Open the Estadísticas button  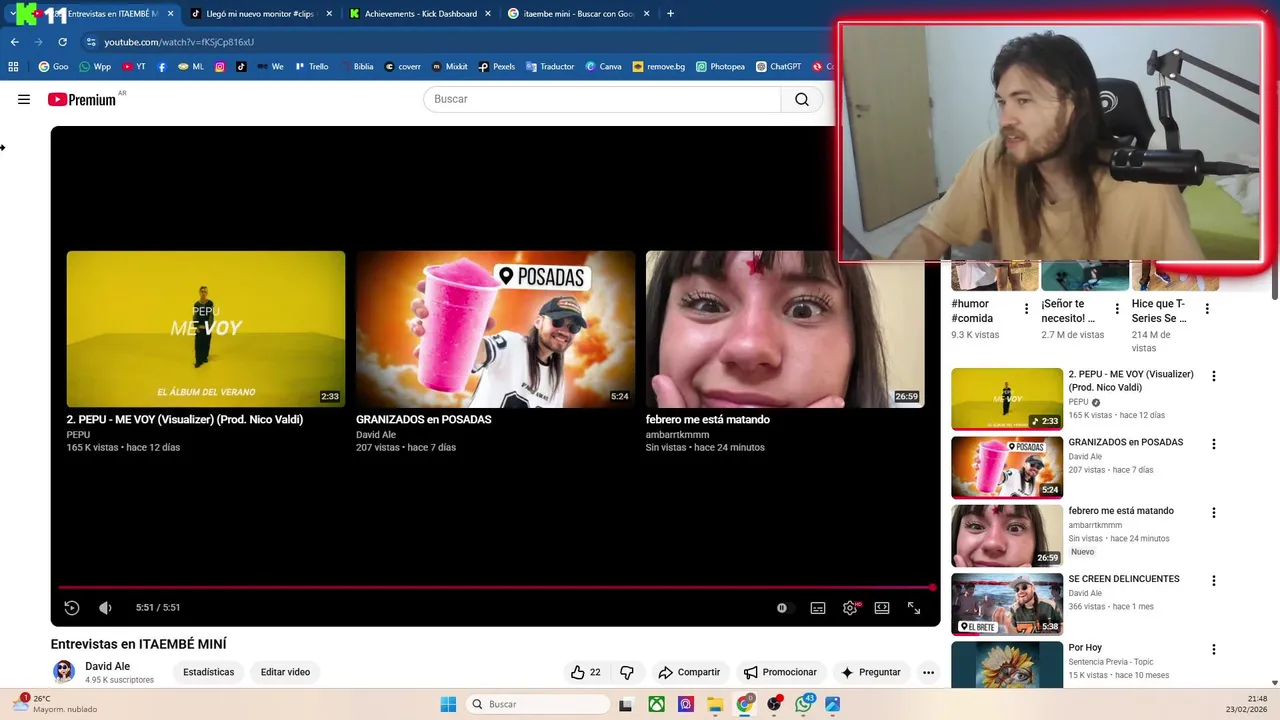(208, 672)
